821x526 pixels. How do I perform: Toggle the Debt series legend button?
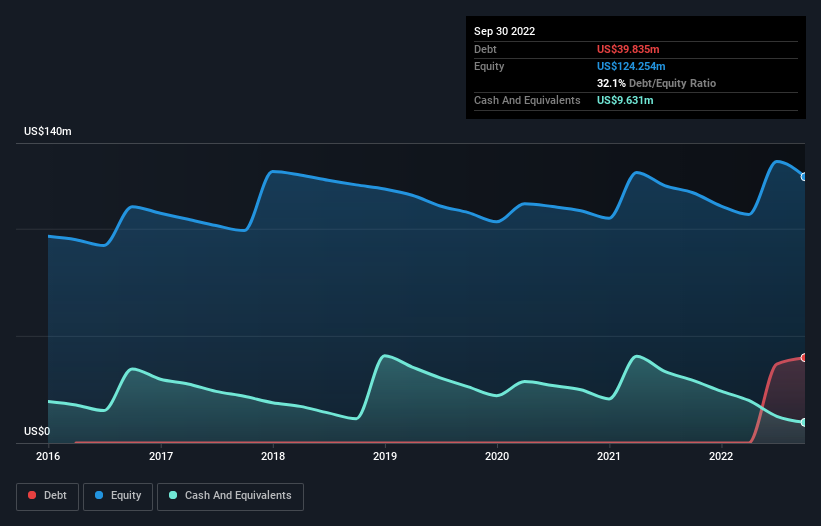pyautogui.click(x=47, y=496)
